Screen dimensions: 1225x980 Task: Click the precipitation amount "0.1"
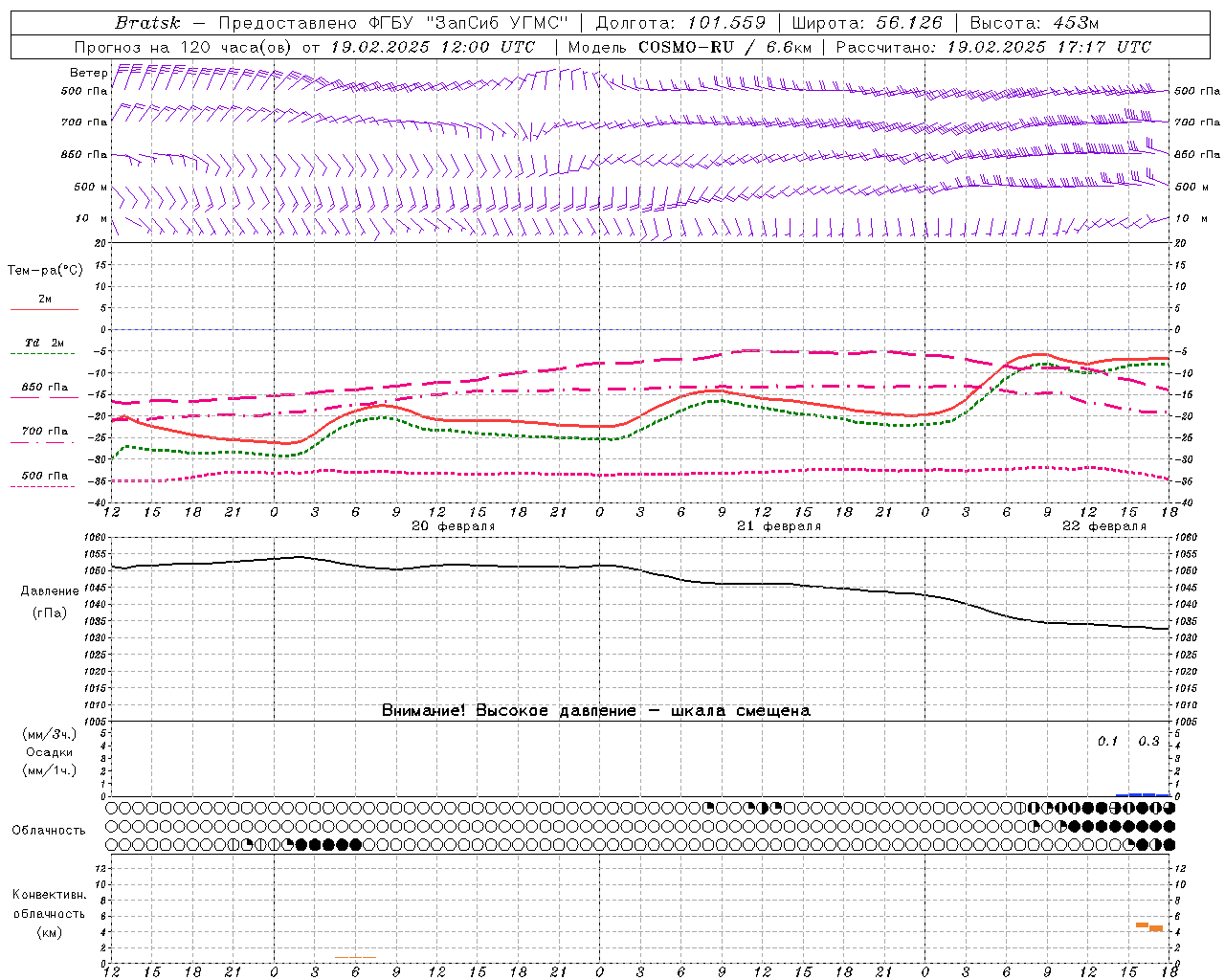click(x=1107, y=741)
